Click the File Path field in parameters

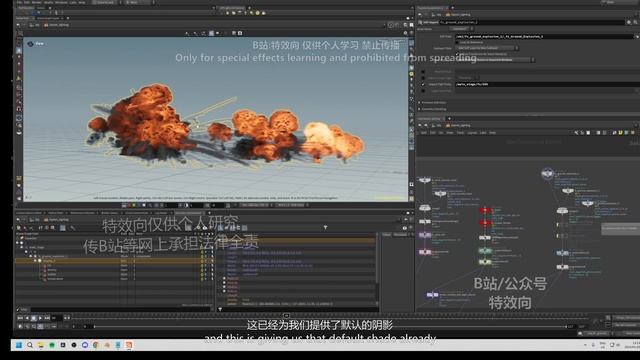tap(544, 36)
